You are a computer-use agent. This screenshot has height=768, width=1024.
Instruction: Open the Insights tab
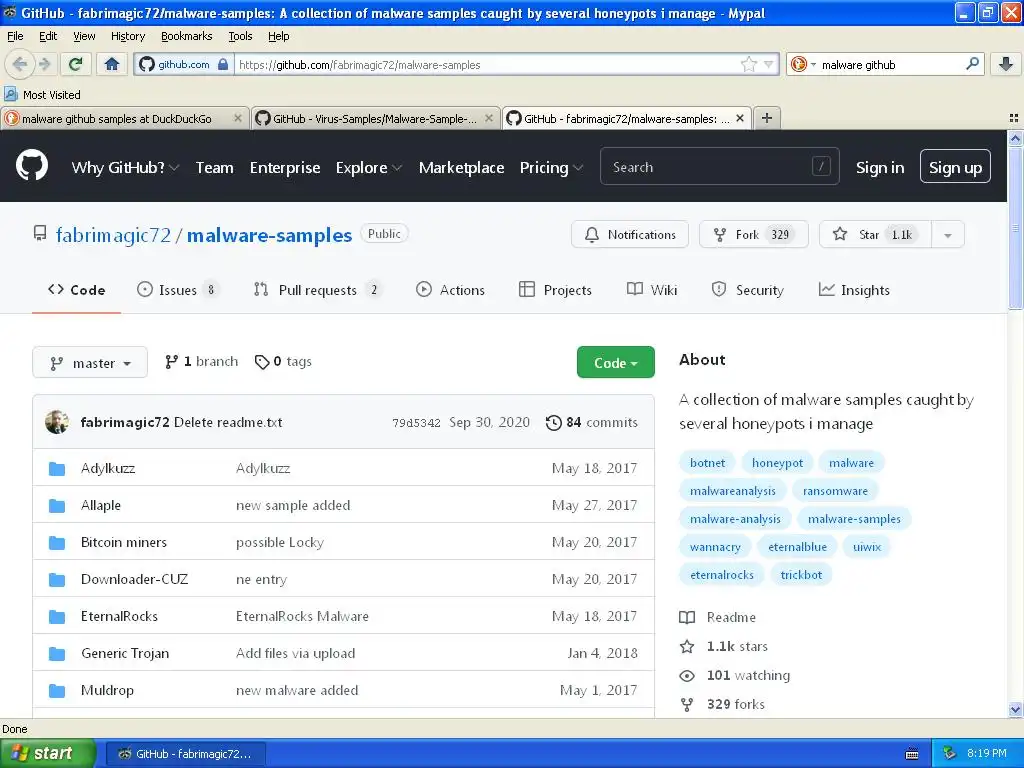pos(854,290)
